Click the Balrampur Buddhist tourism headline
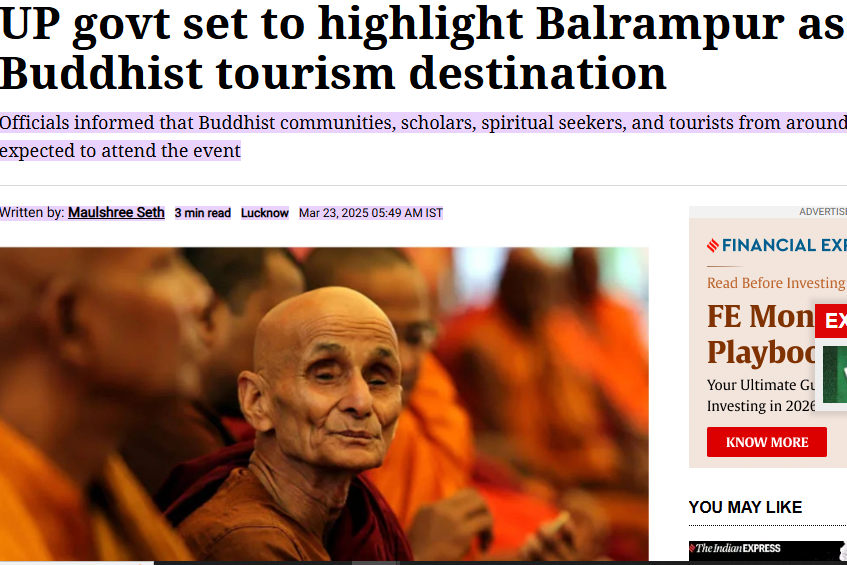 (x=424, y=48)
